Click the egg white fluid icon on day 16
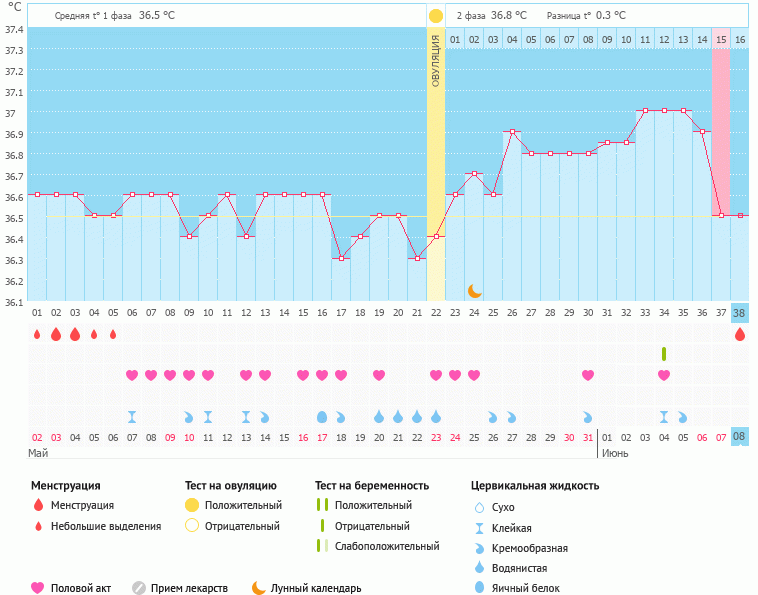The height and width of the screenshot is (595, 758). tap(322, 416)
